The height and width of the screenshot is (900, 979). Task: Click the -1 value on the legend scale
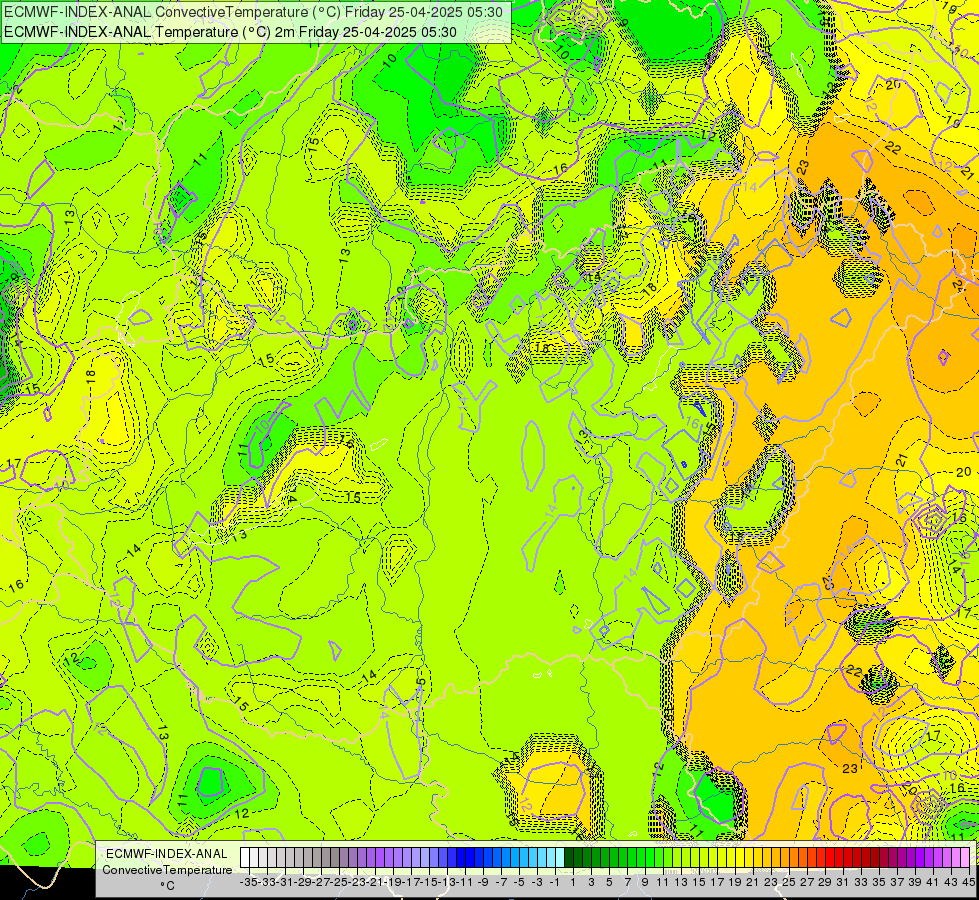(x=554, y=882)
